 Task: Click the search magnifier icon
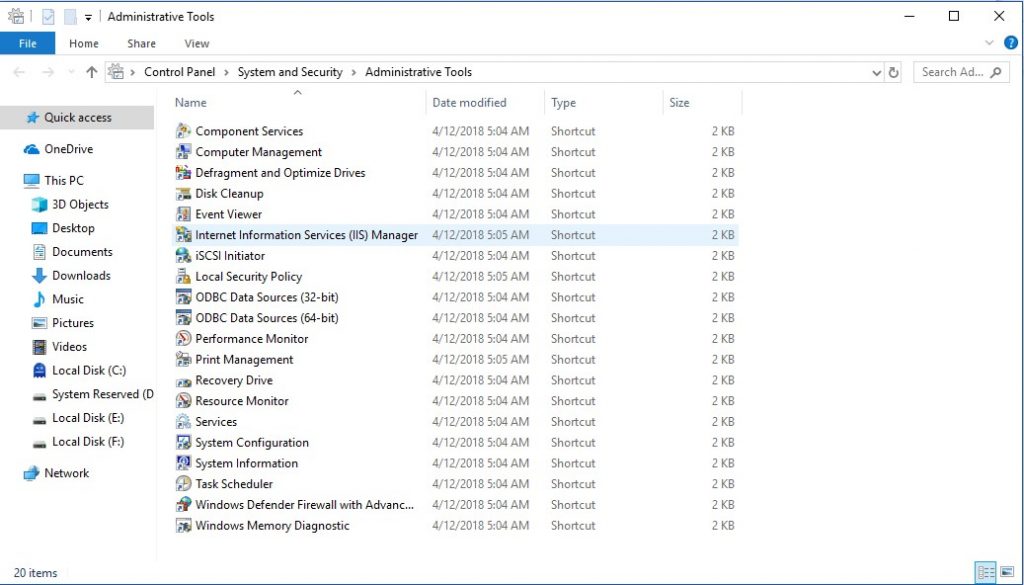(996, 72)
